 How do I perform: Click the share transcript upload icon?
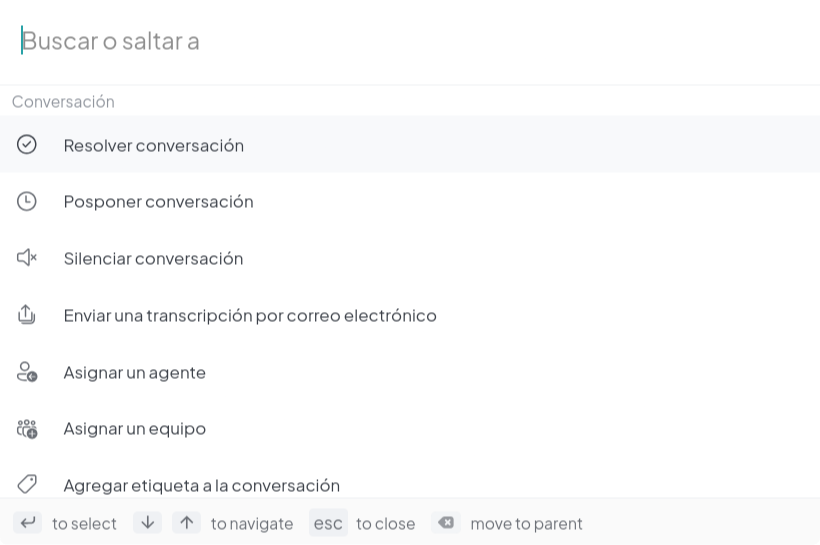coord(27,315)
